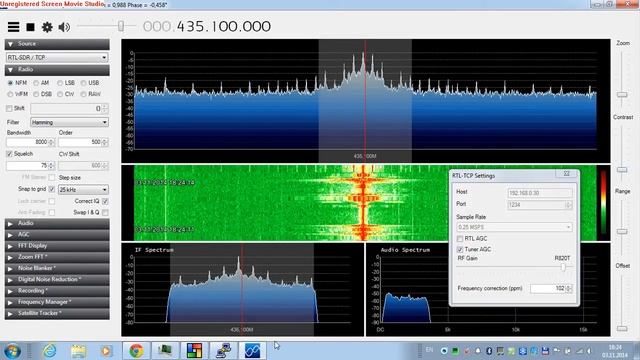Open Internet Explorer from taskbar
Screen dimensions: 640x360
[x=50, y=351]
